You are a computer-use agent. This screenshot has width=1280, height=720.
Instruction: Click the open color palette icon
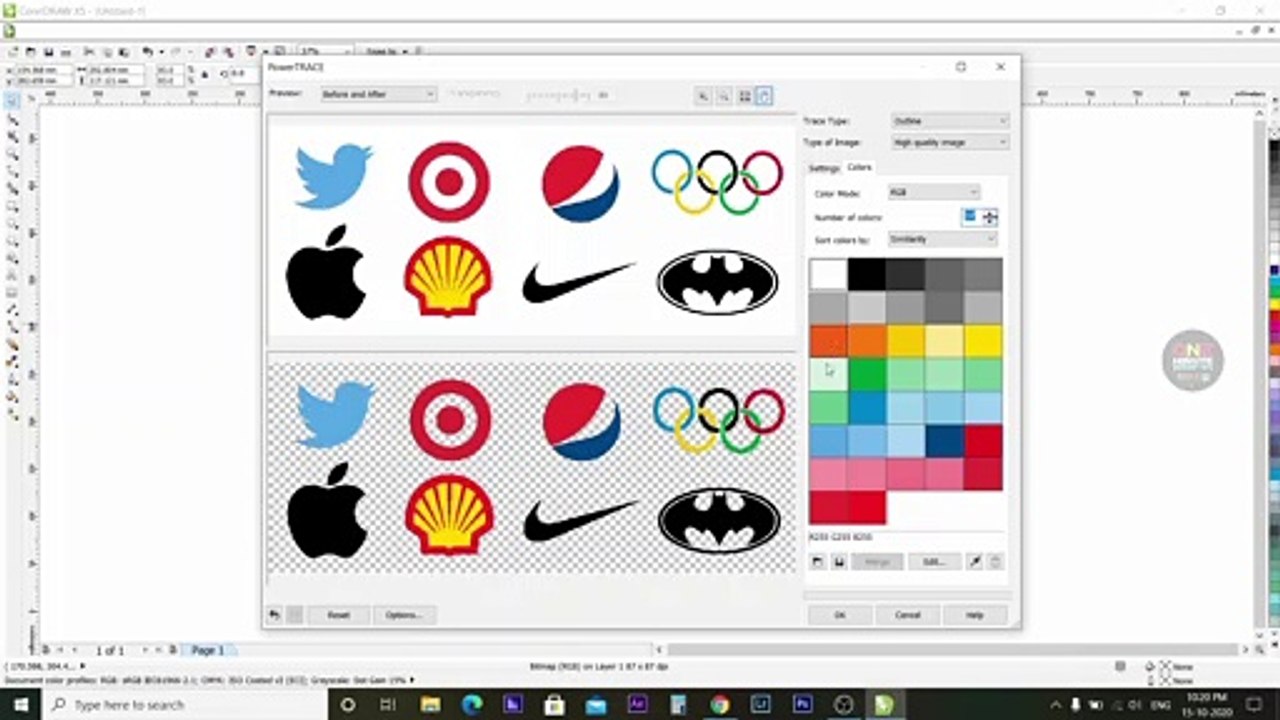(x=817, y=562)
